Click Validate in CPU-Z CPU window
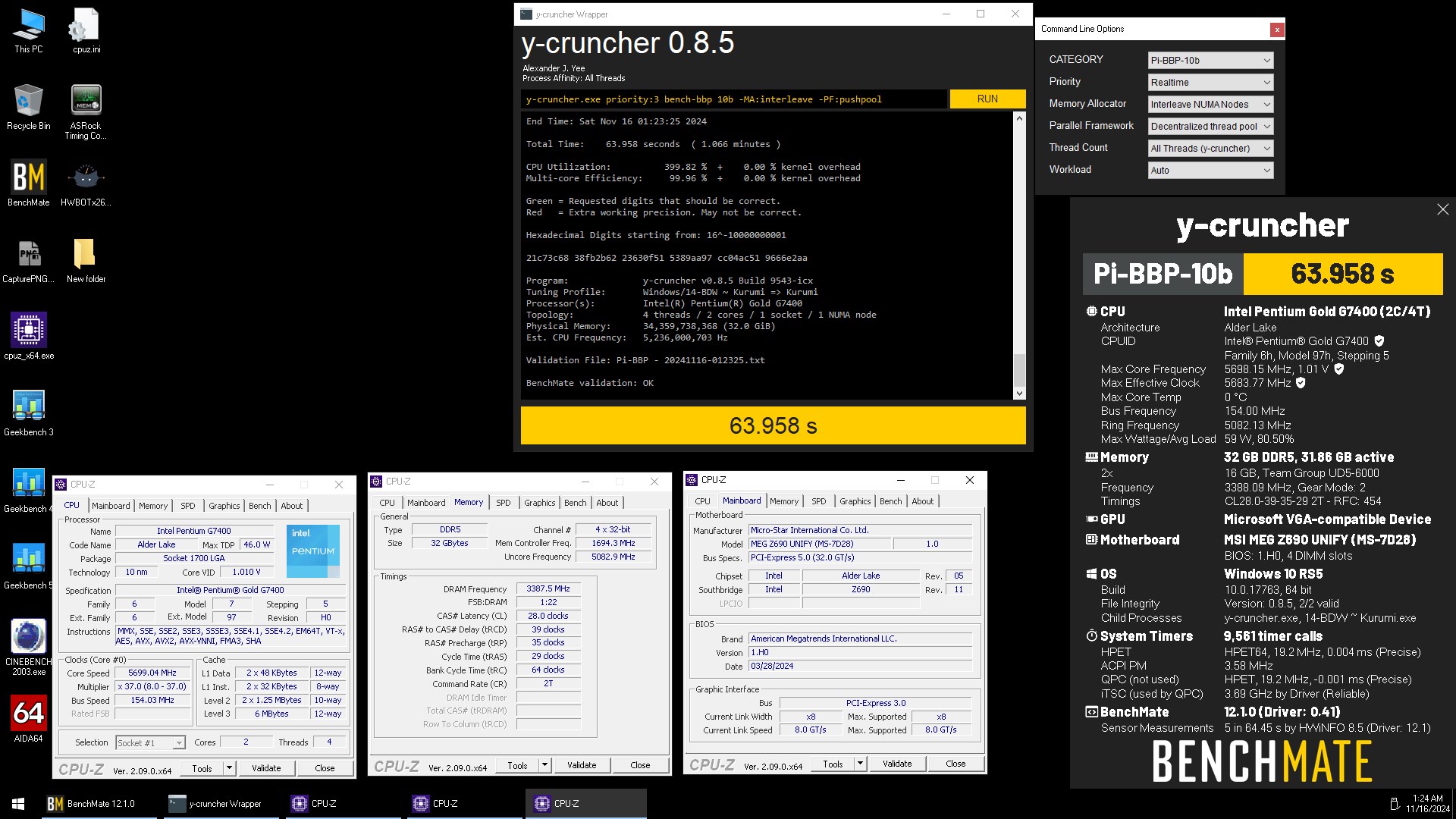 [266, 768]
